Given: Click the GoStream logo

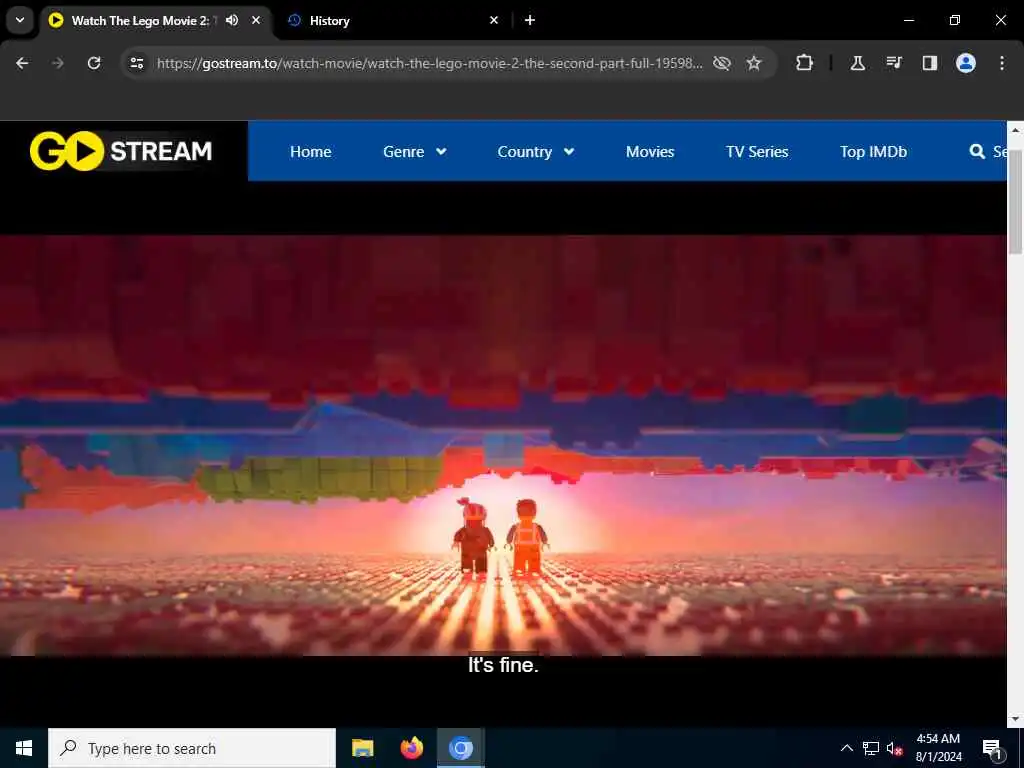Looking at the screenshot, I should pos(121,151).
